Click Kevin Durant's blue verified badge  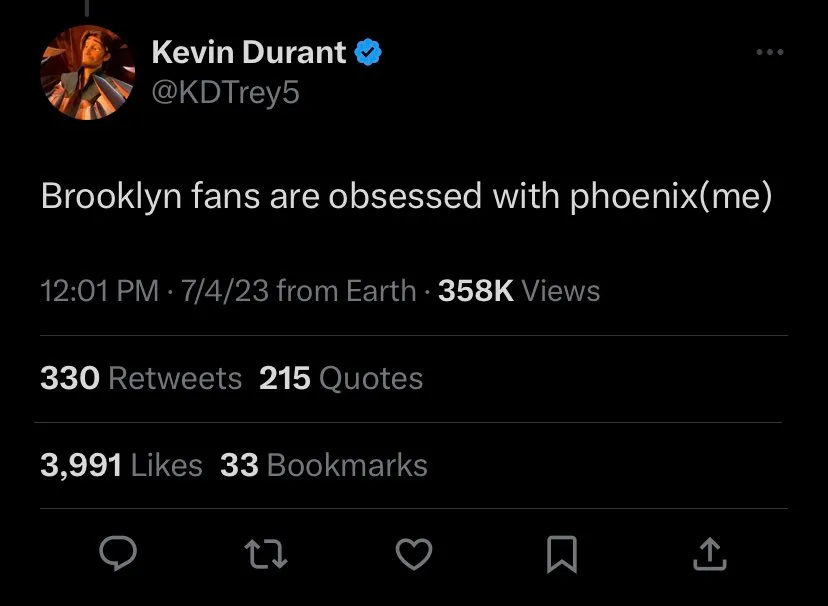point(368,52)
